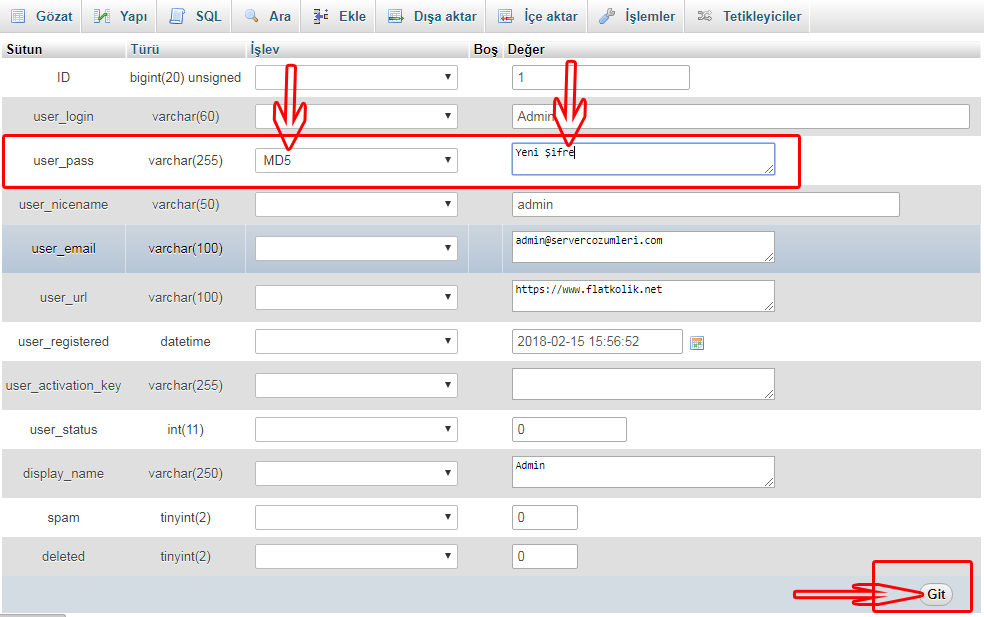Select the Yeni Şifre password value field
The image size is (984, 617).
click(642, 160)
